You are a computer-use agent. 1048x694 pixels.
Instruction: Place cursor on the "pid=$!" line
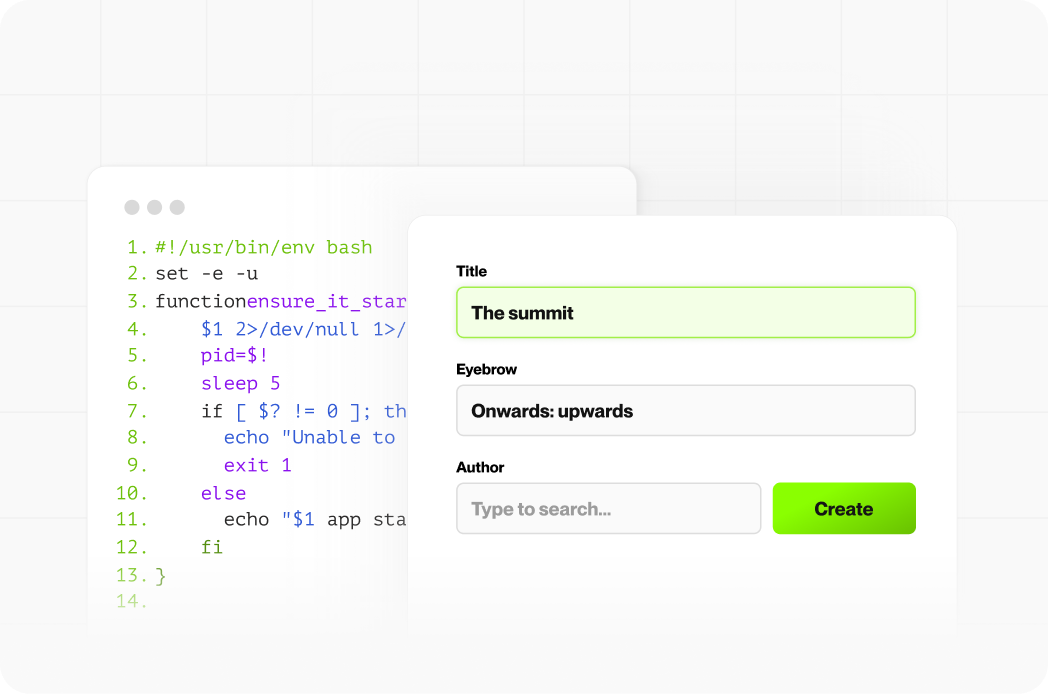pyautogui.click(x=234, y=356)
